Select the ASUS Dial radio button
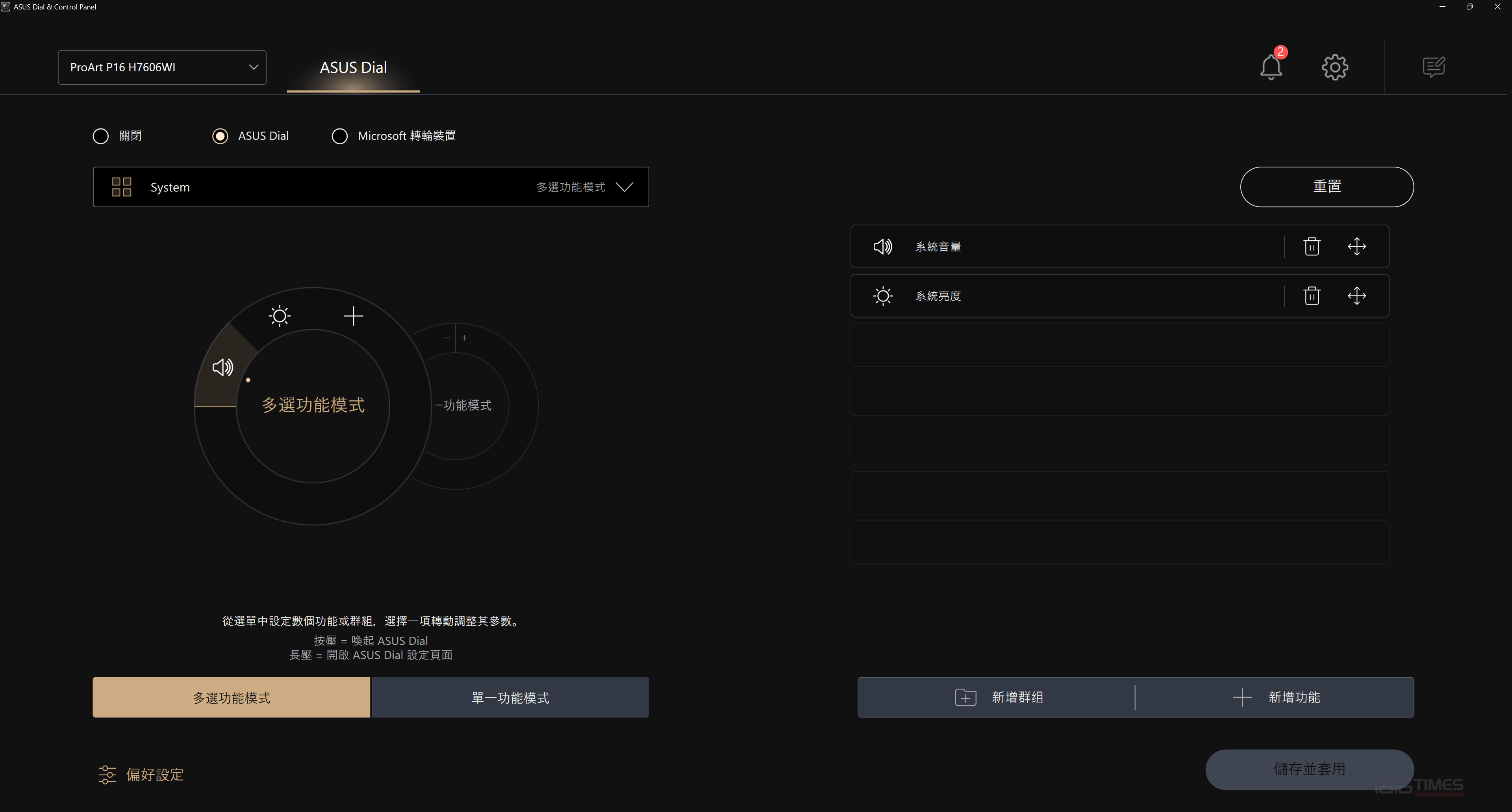Image resolution: width=1512 pixels, height=812 pixels. tap(220, 136)
